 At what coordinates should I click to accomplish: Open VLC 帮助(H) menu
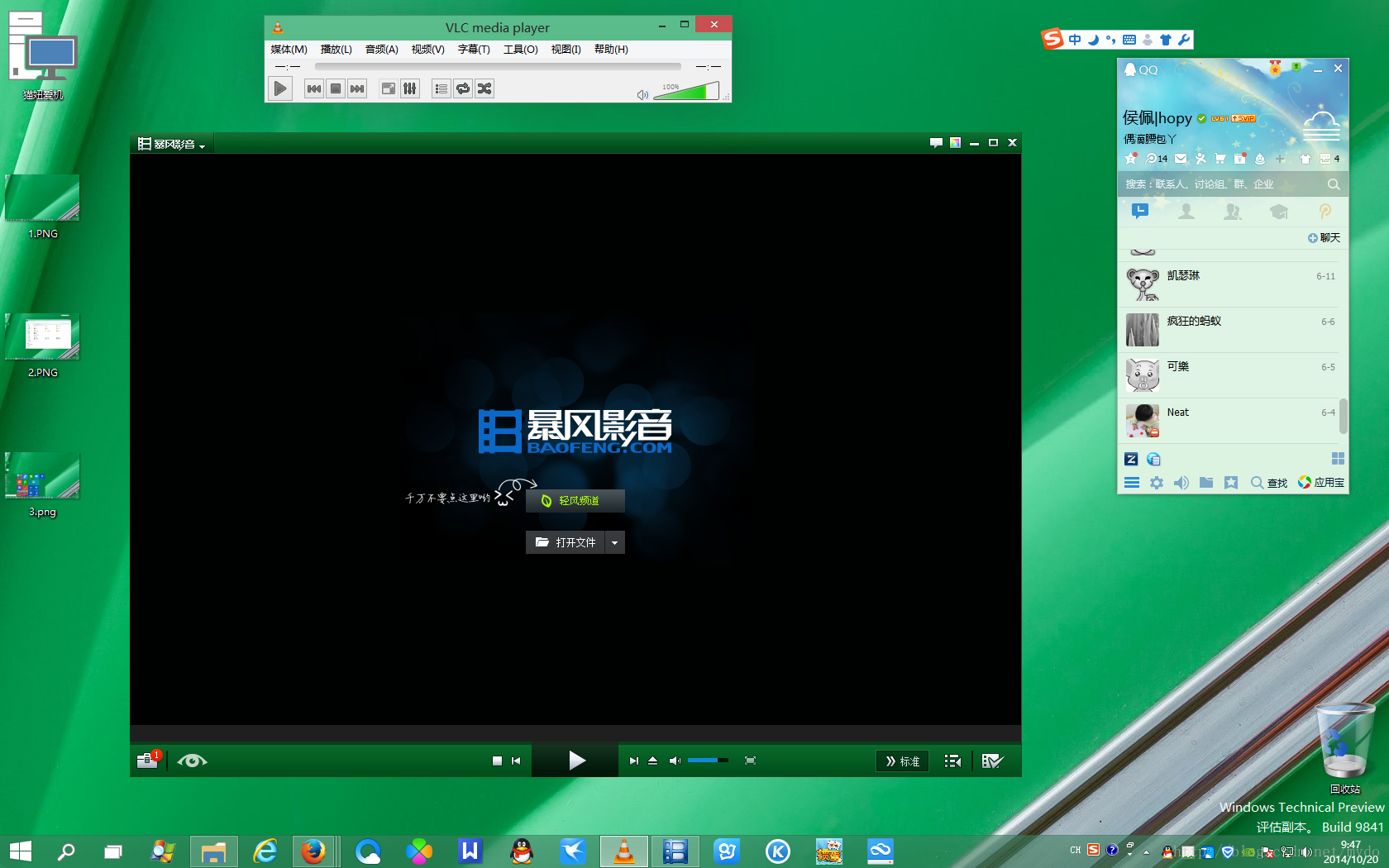tap(611, 50)
